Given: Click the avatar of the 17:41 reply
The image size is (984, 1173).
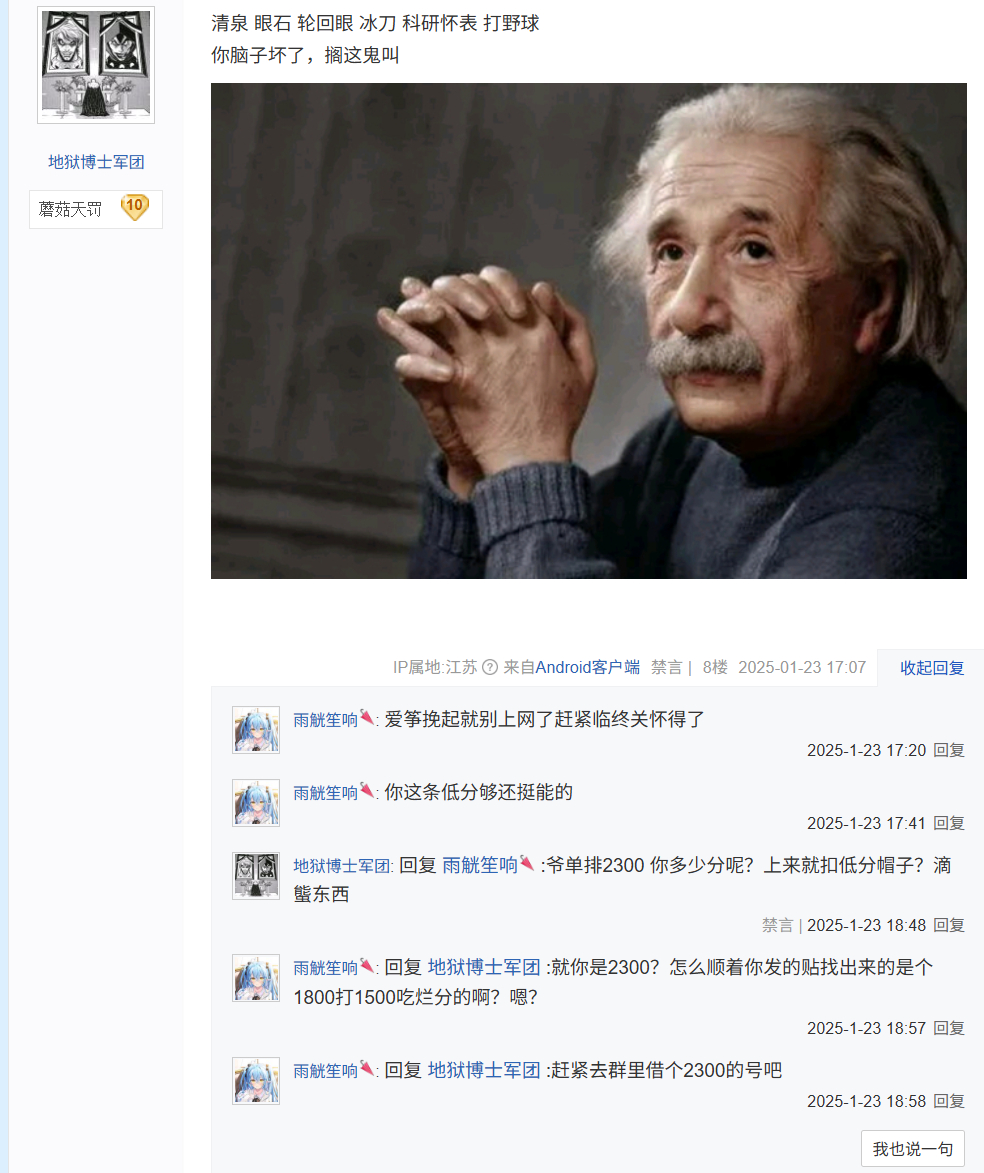Looking at the screenshot, I should (256, 803).
